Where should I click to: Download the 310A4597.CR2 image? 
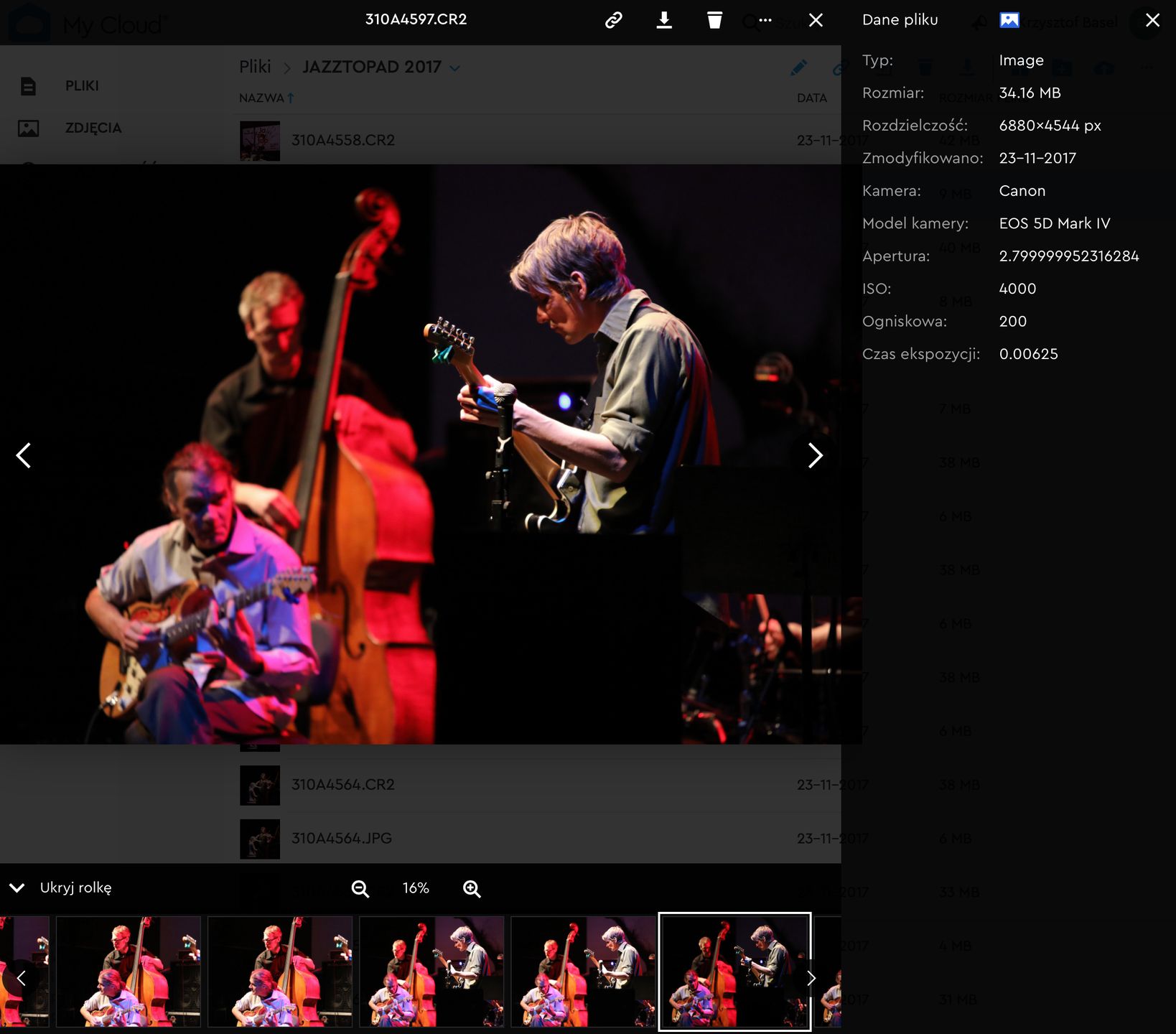pyautogui.click(x=664, y=20)
